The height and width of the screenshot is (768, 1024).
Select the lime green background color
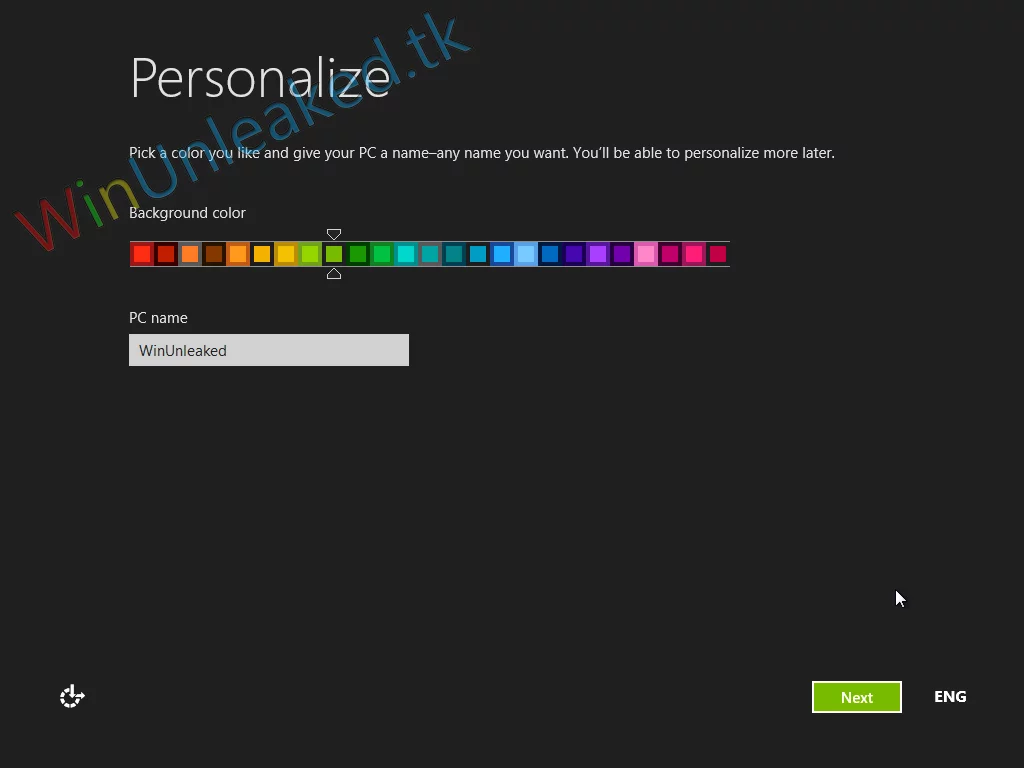tap(309, 253)
